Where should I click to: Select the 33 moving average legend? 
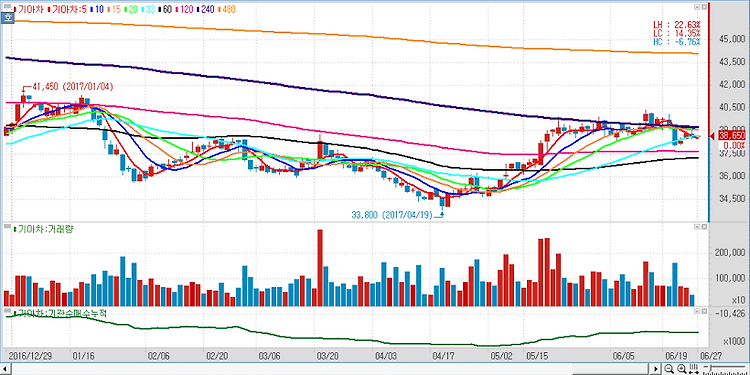pyautogui.click(x=148, y=9)
